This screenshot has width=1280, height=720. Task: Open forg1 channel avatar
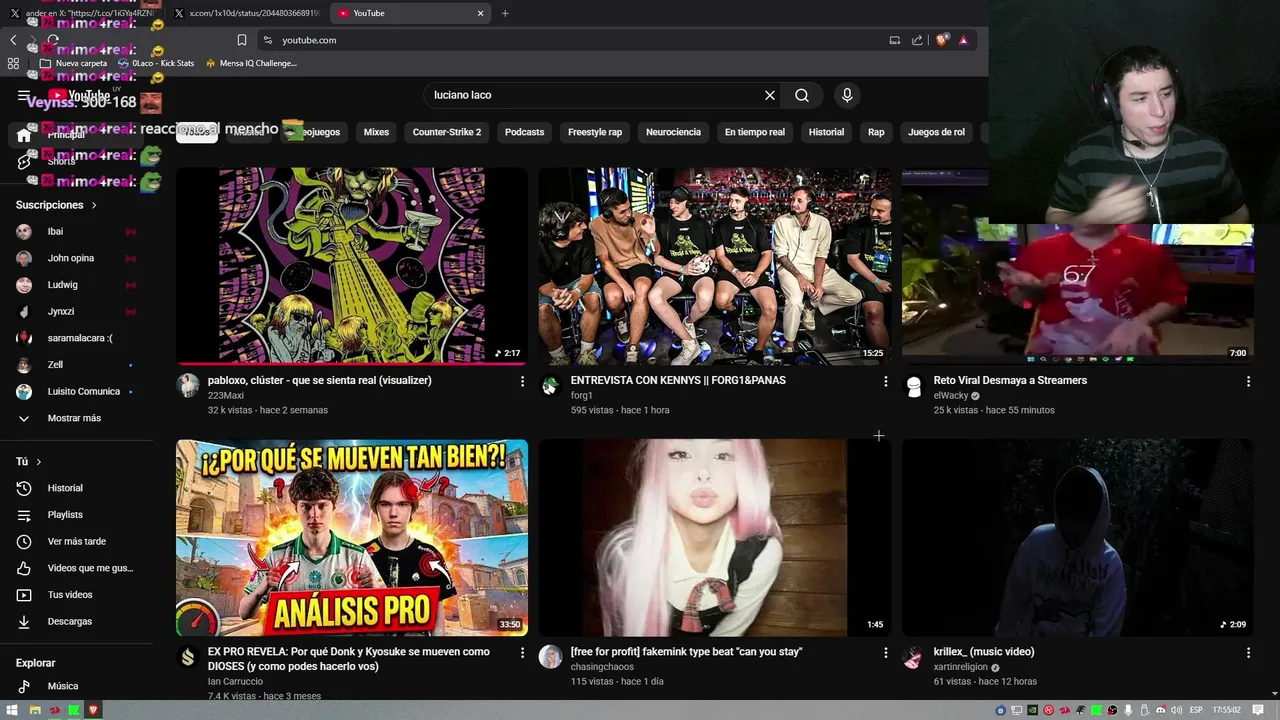tap(550, 386)
